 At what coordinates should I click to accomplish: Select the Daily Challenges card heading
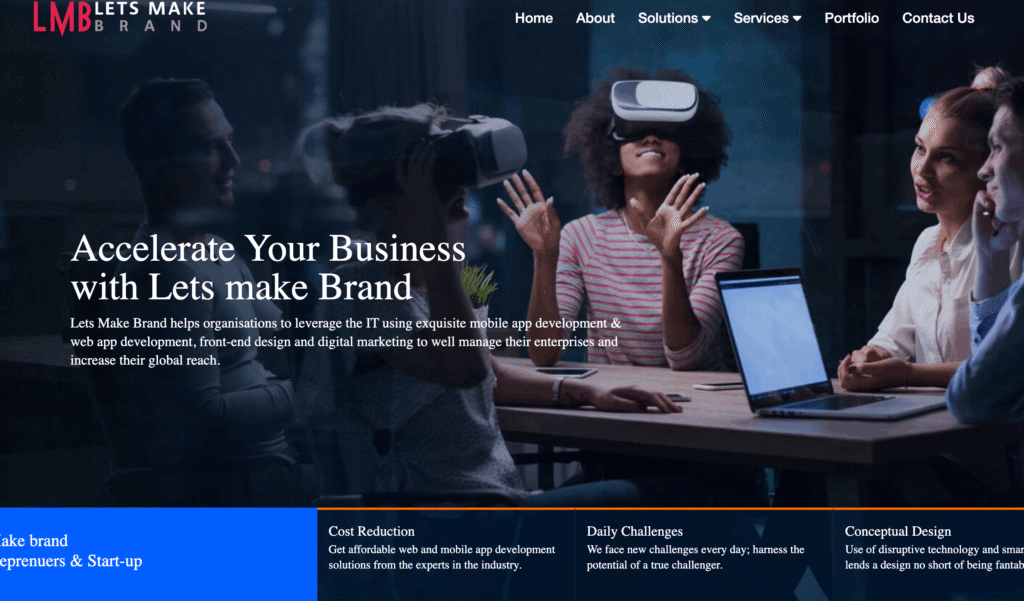pyautogui.click(x=634, y=531)
